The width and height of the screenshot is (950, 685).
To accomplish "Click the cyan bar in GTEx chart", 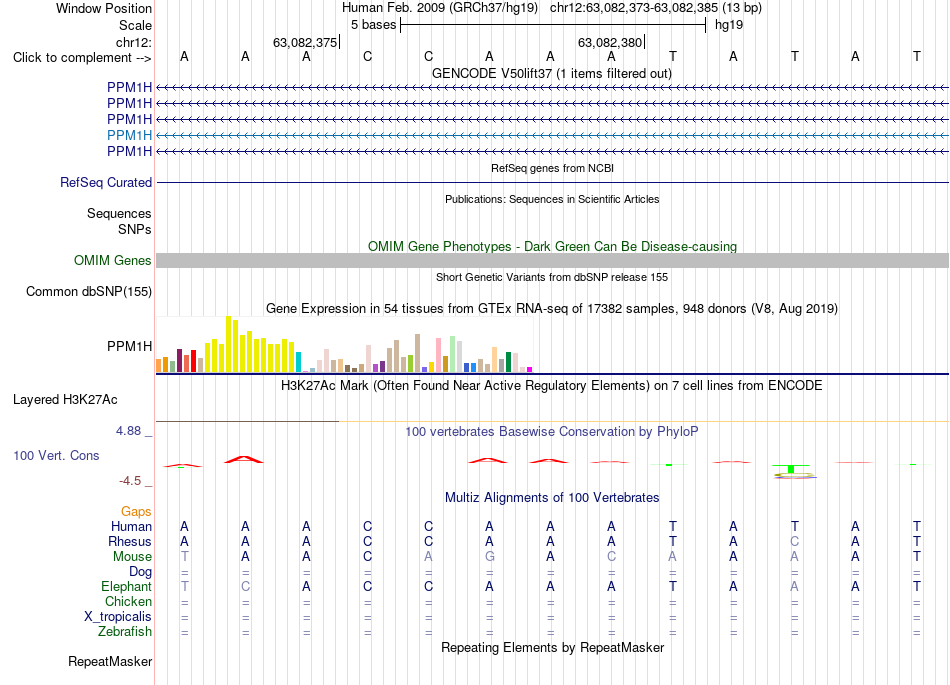I will tap(298, 362).
